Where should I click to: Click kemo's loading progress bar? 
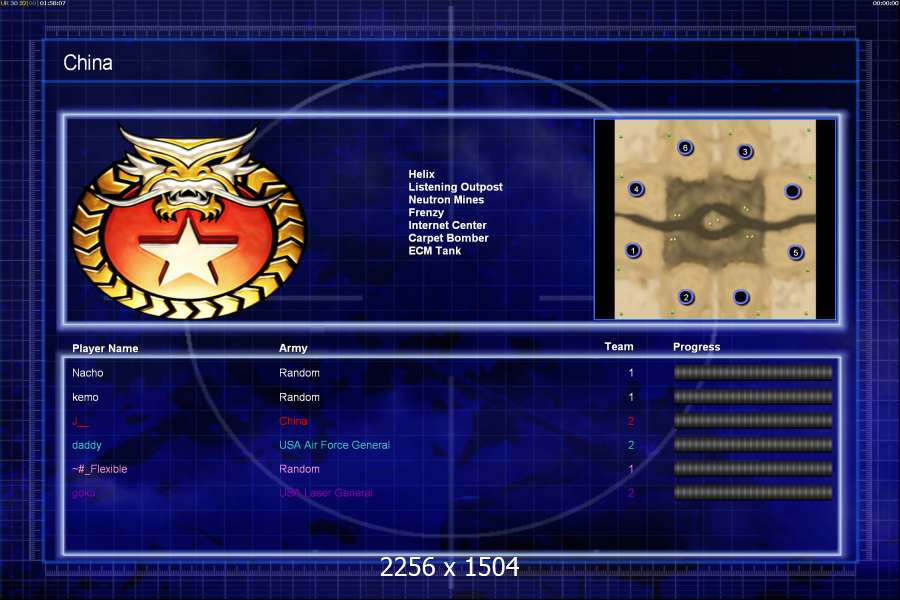point(753,397)
